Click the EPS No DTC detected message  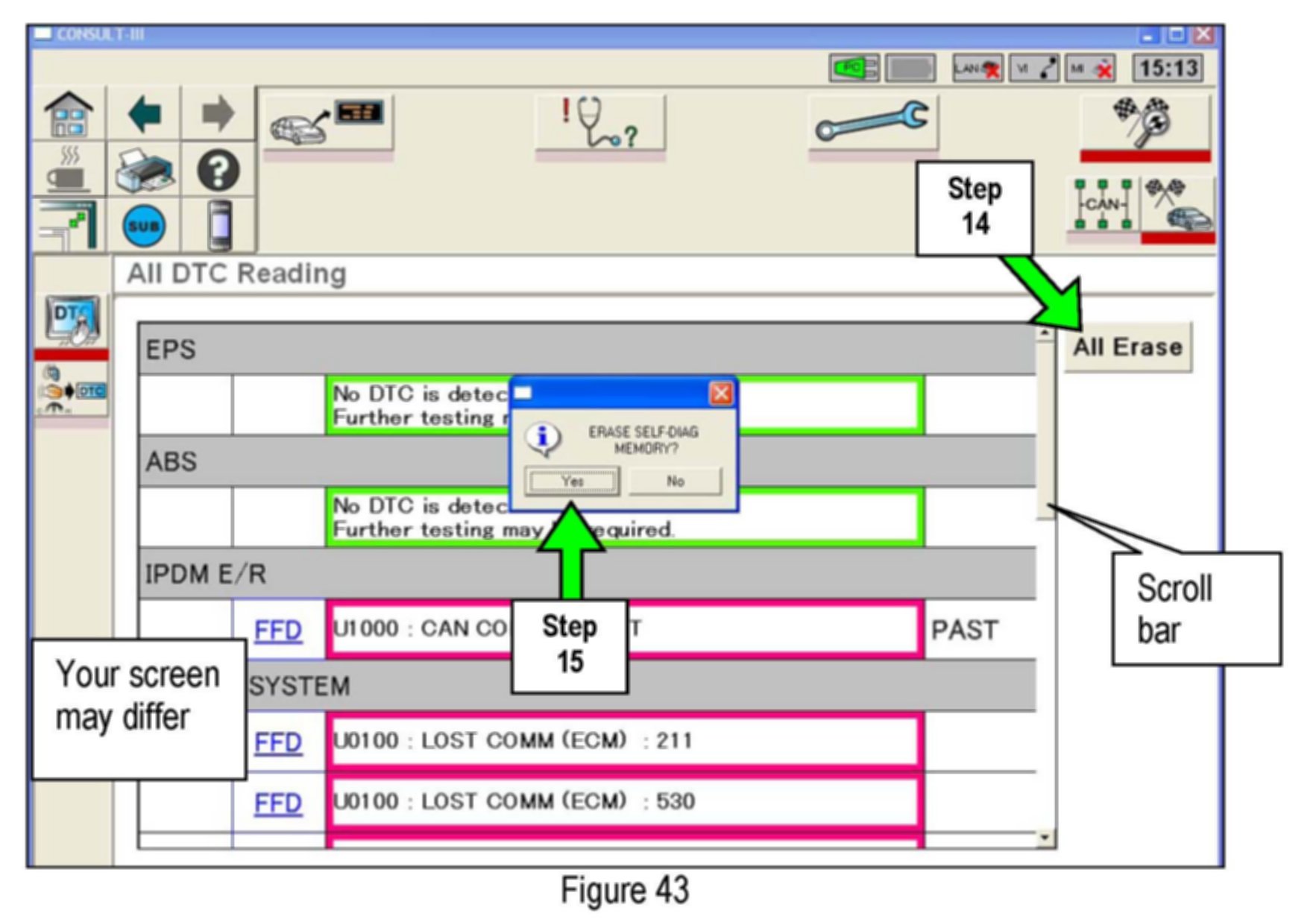(625, 405)
